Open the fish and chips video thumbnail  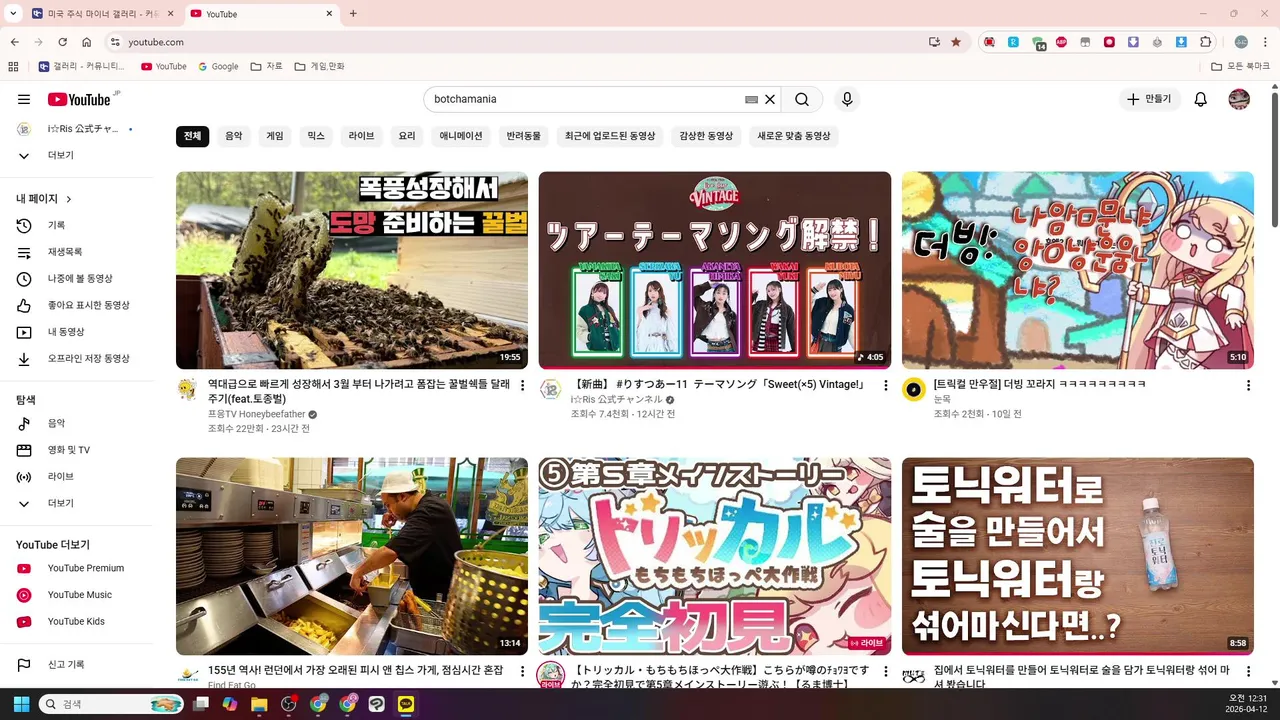[x=352, y=556]
